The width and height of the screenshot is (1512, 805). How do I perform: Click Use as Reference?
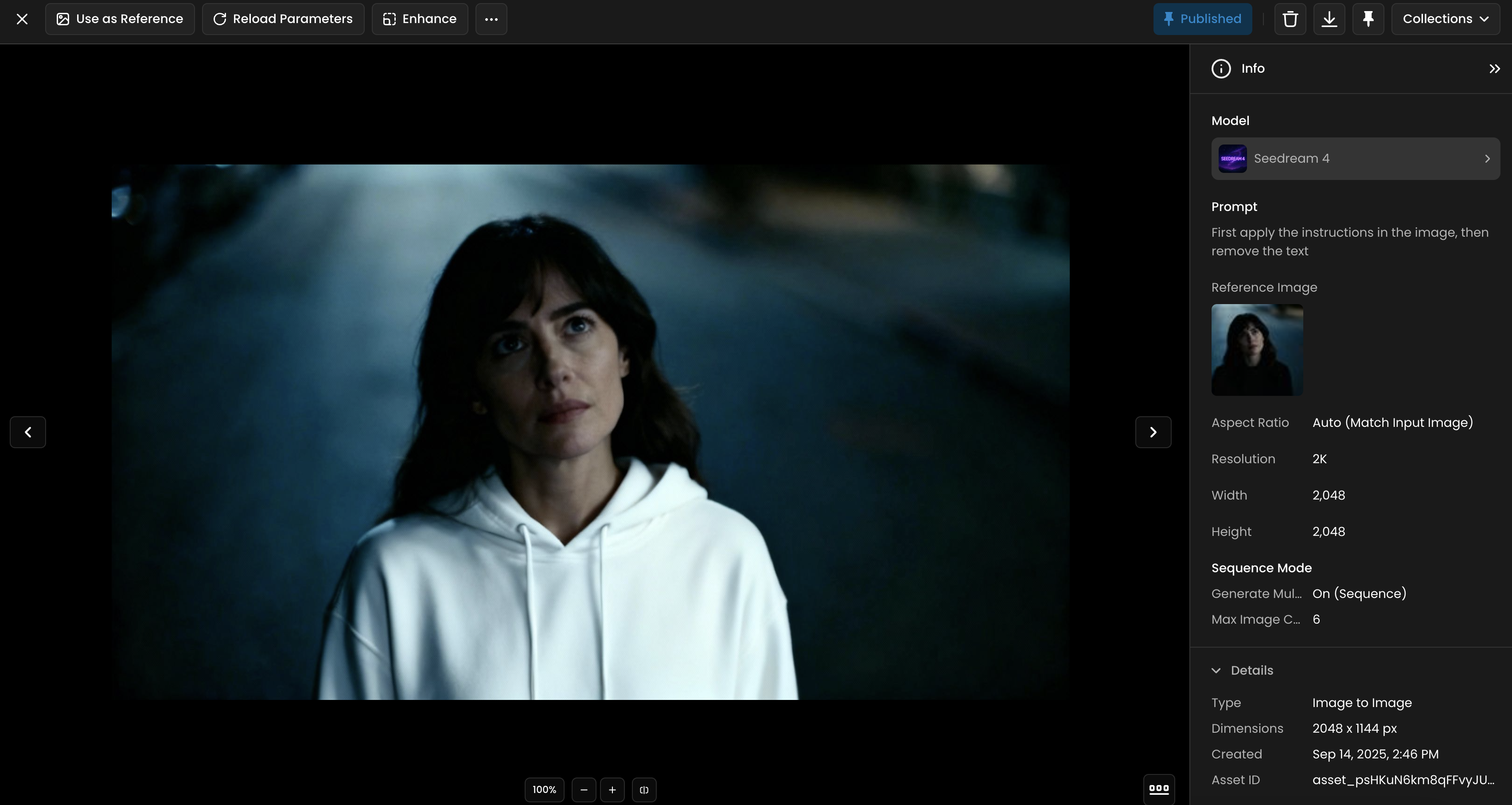click(120, 19)
